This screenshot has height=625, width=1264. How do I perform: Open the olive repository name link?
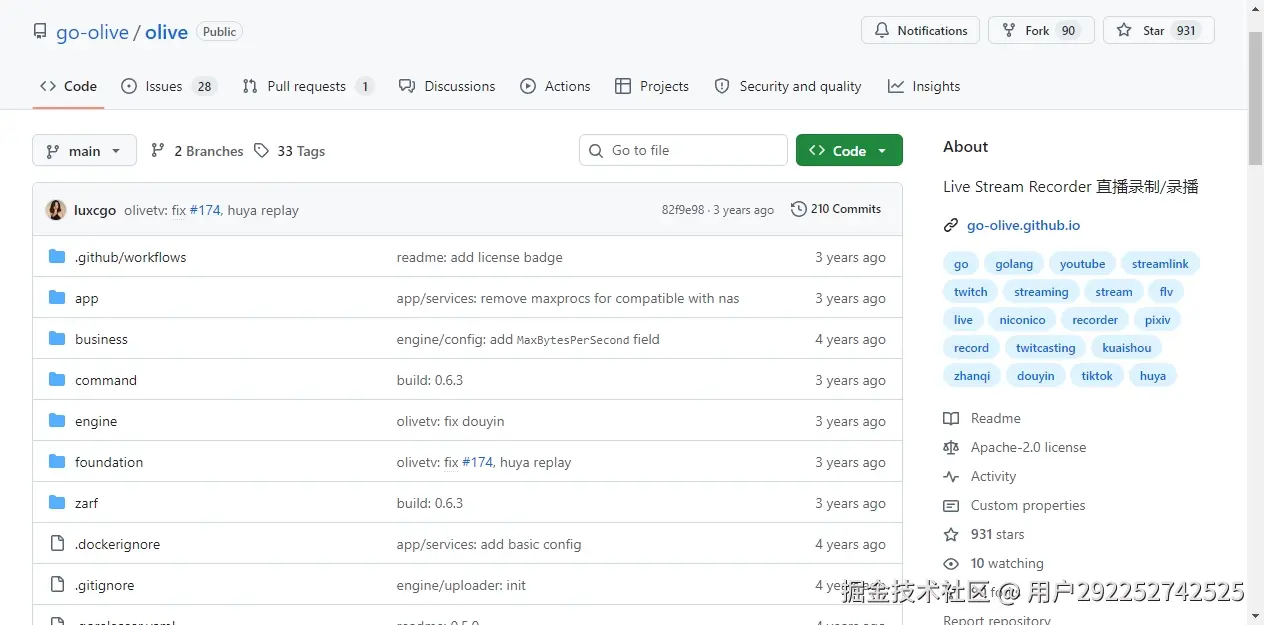pos(166,32)
